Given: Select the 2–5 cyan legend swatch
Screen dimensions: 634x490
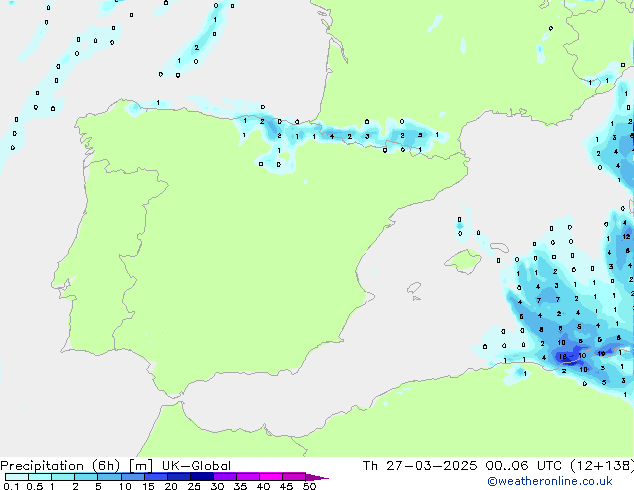Looking at the screenshot, I should (x=86, y=477).
